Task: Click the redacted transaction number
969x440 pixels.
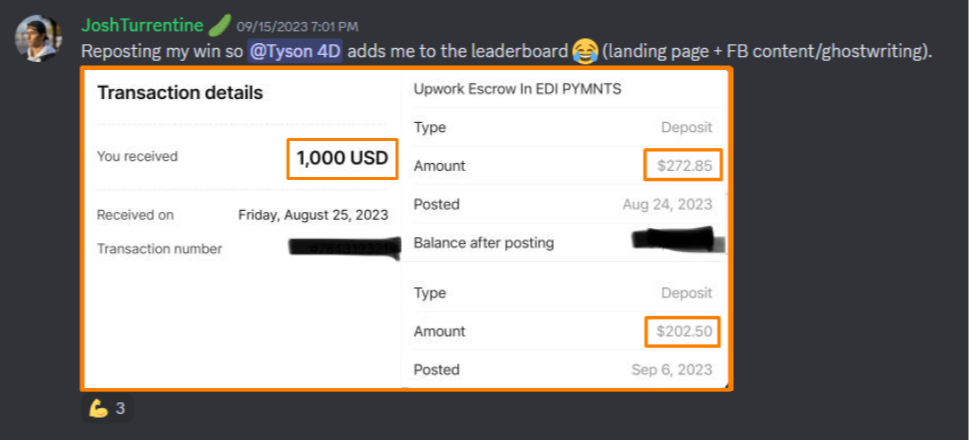Action: coord(336,248)
